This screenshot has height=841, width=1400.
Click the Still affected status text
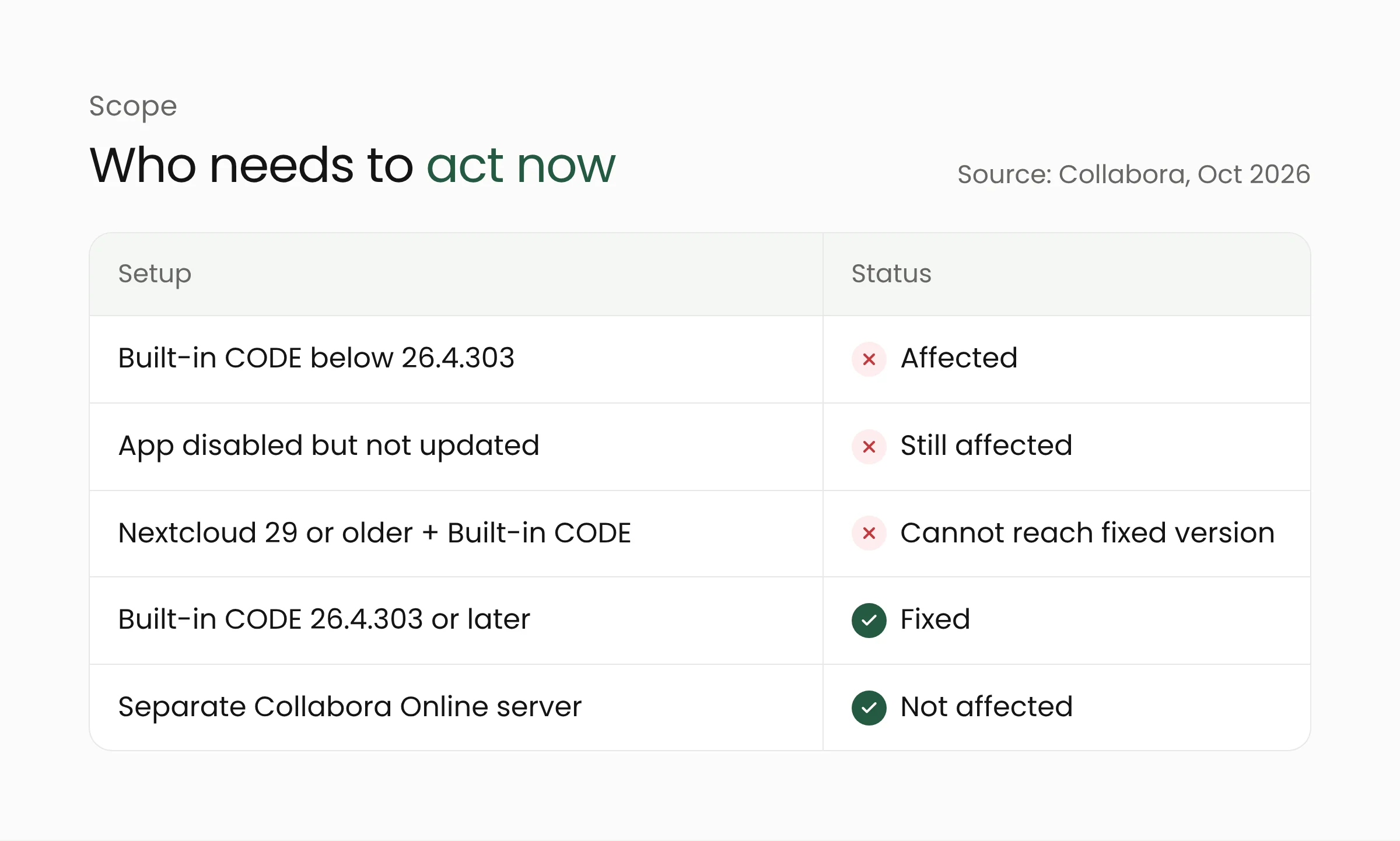(x=986, y=445)
